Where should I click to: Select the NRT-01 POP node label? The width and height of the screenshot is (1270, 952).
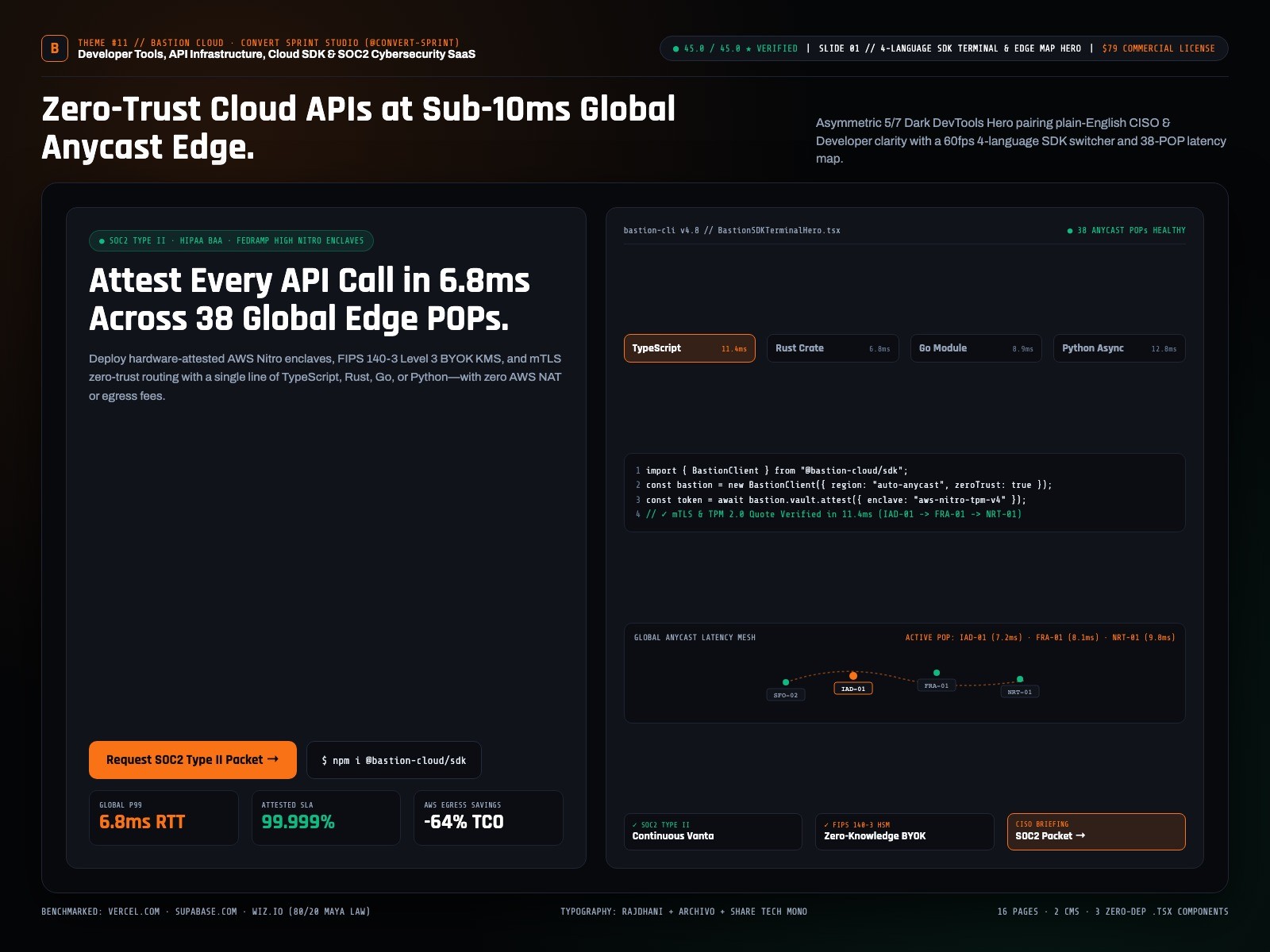1020,692
